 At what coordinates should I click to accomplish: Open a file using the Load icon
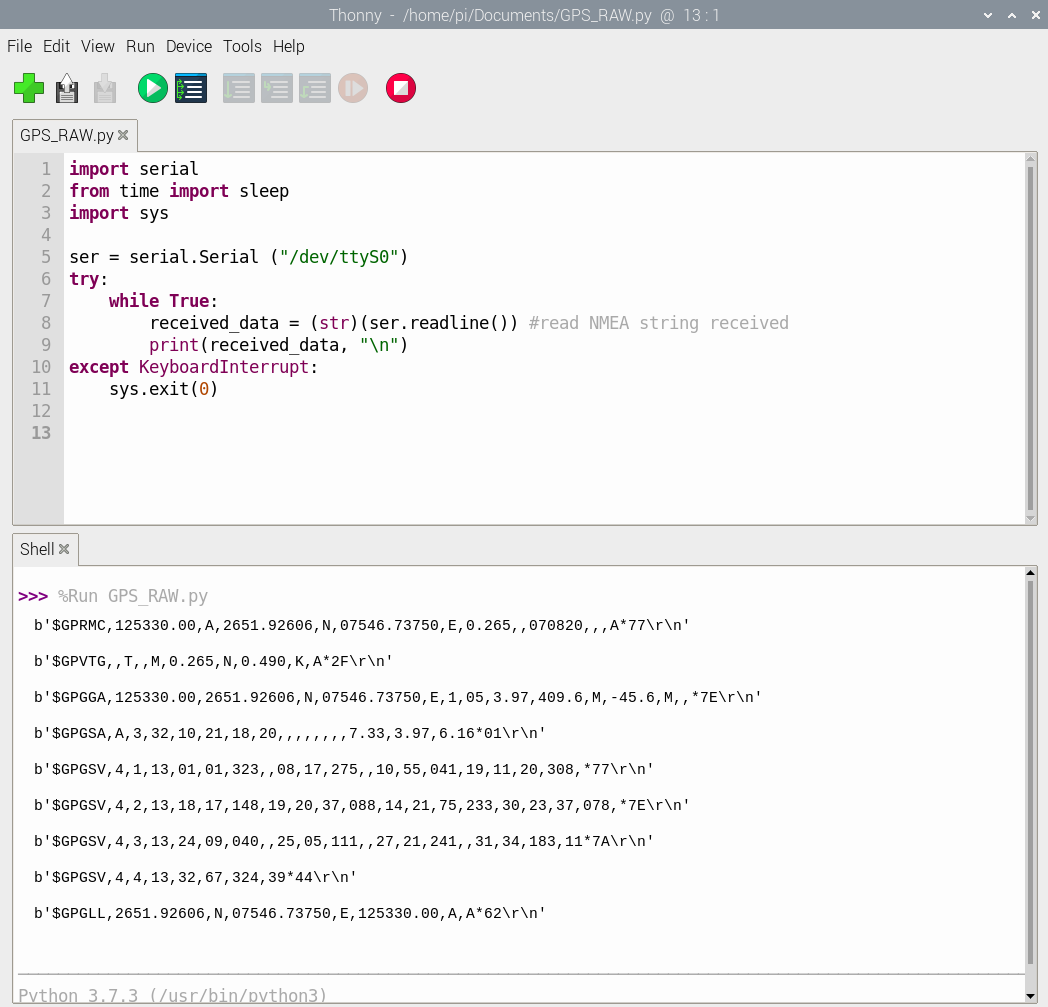(67, 88)
